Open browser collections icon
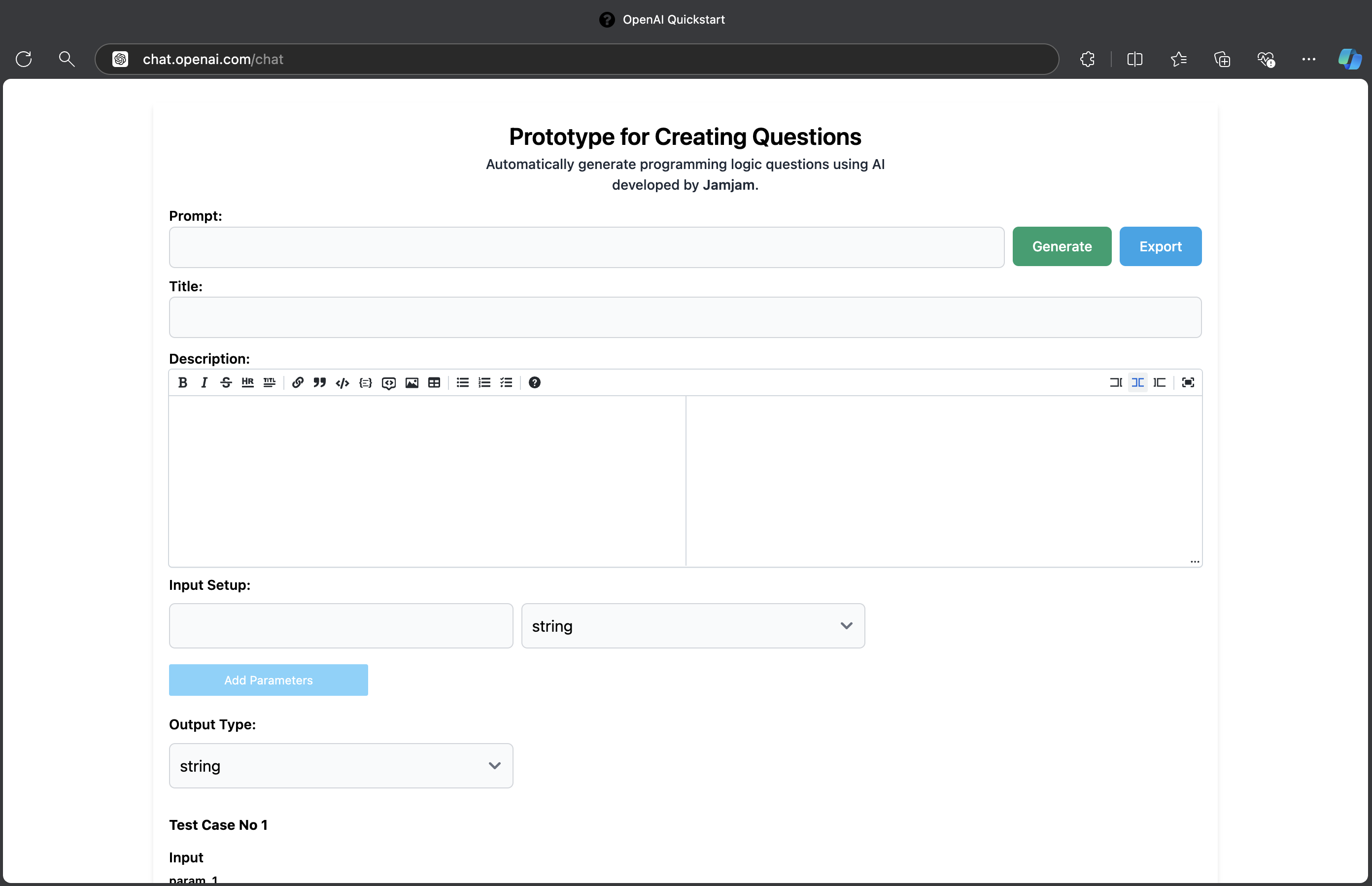 click(1222, 59)
